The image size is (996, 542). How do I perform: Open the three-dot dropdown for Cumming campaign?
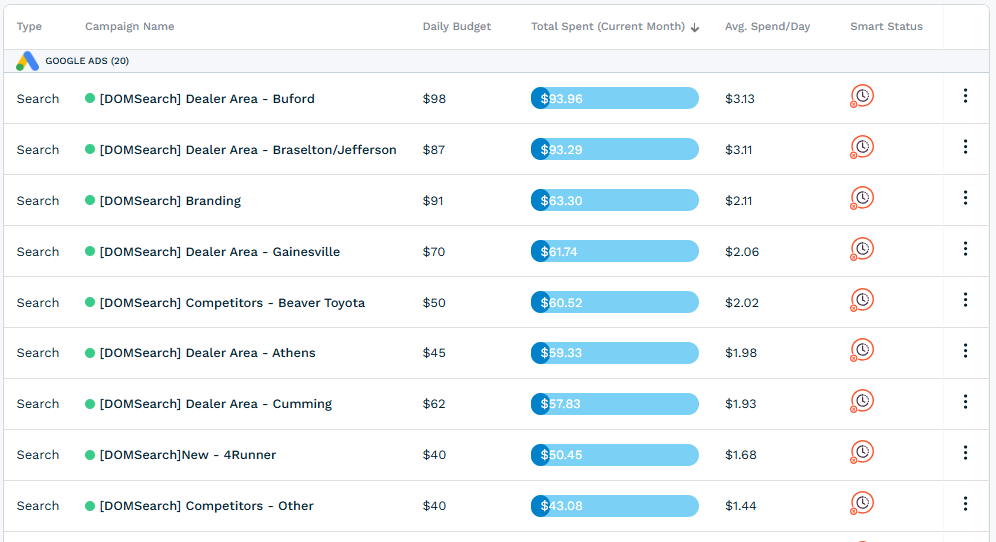[x=965, y=402]
